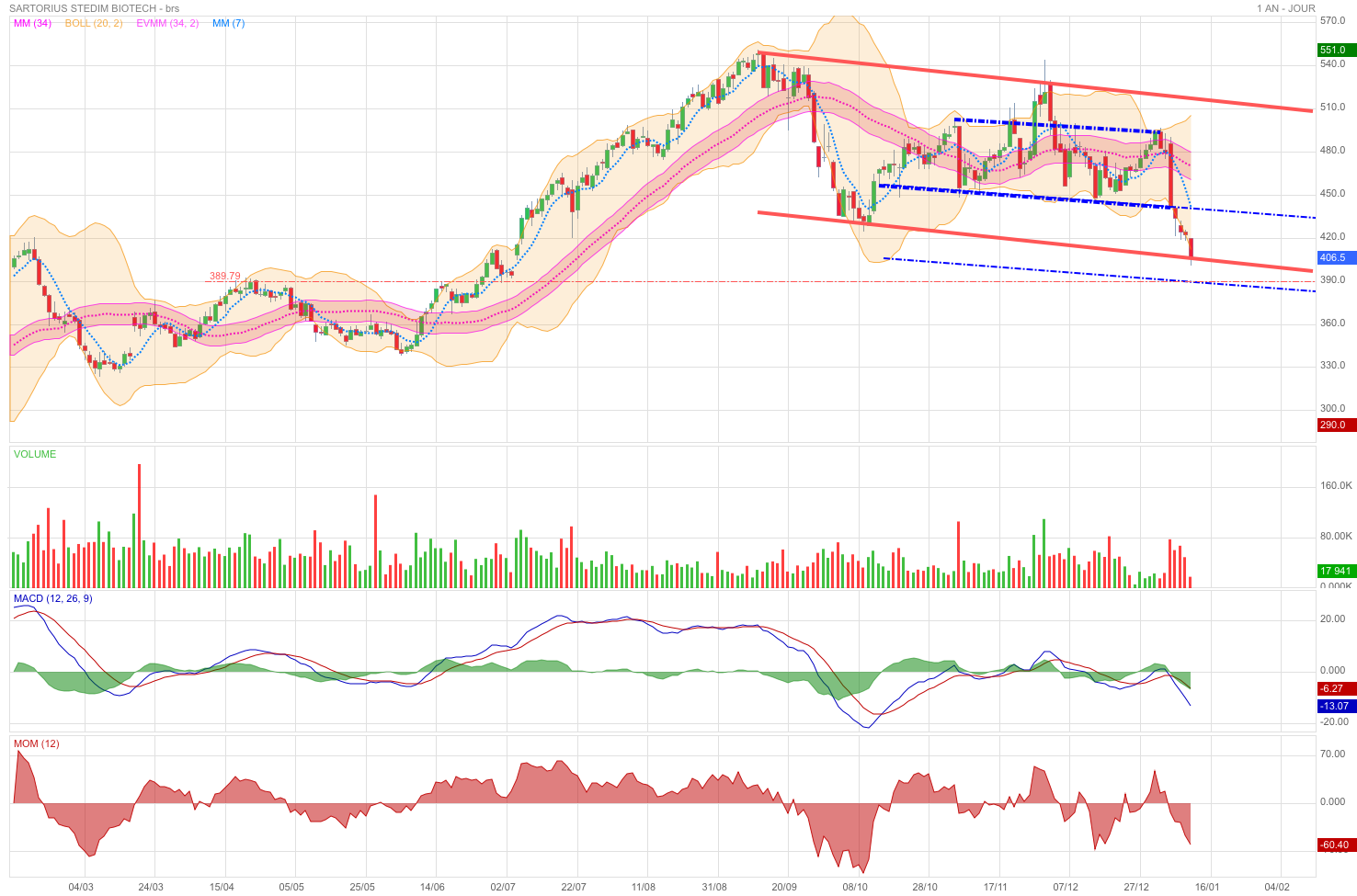Click the 510.0 price axis value

[x=1333, y=107]
